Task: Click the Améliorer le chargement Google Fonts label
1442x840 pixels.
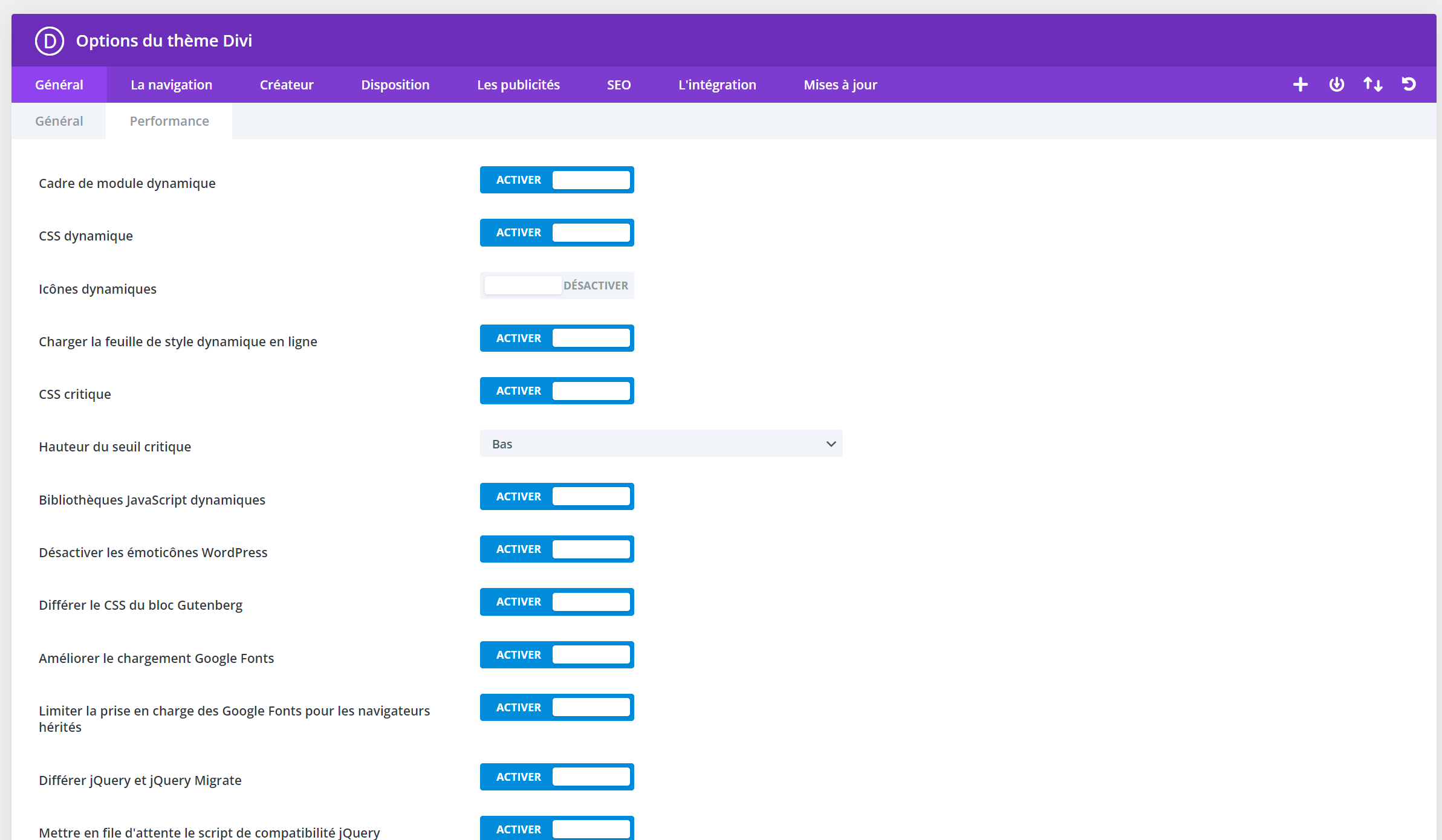Action: [x=156, y=659]
